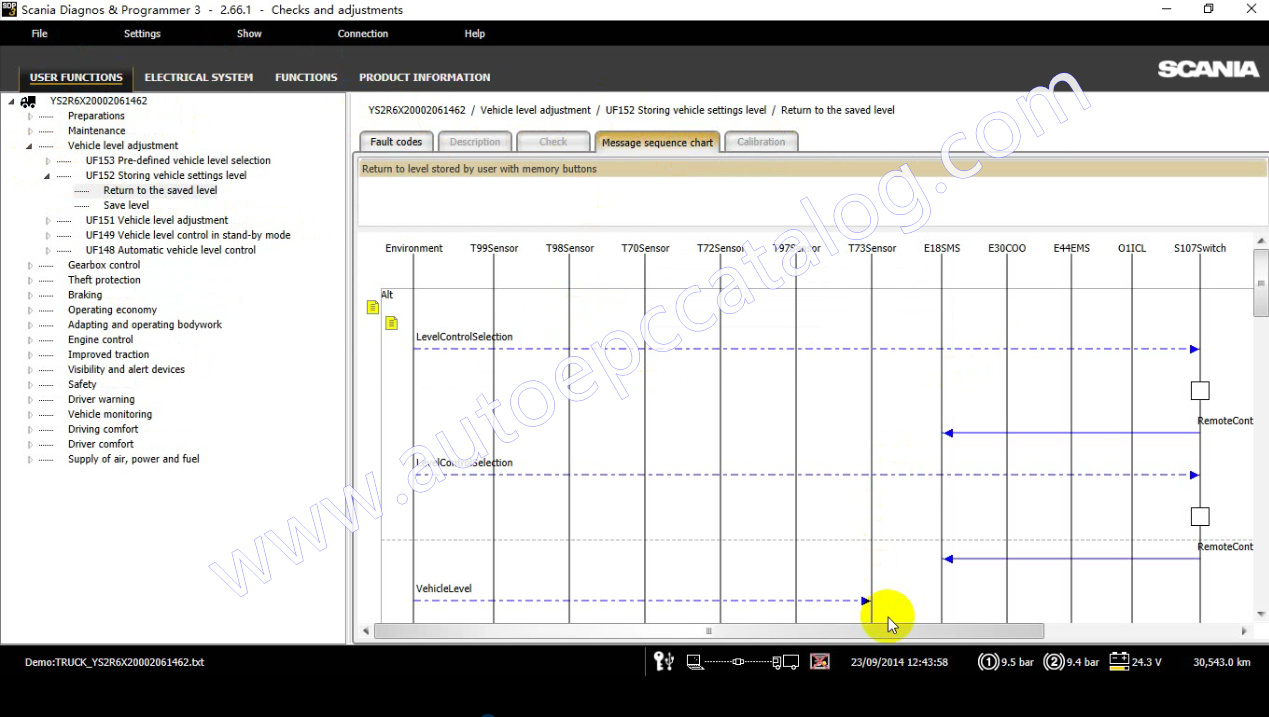Screen dimensions: 1269x717
Task: Click the battery voltage icon
Action: (x=1118, y=661)
